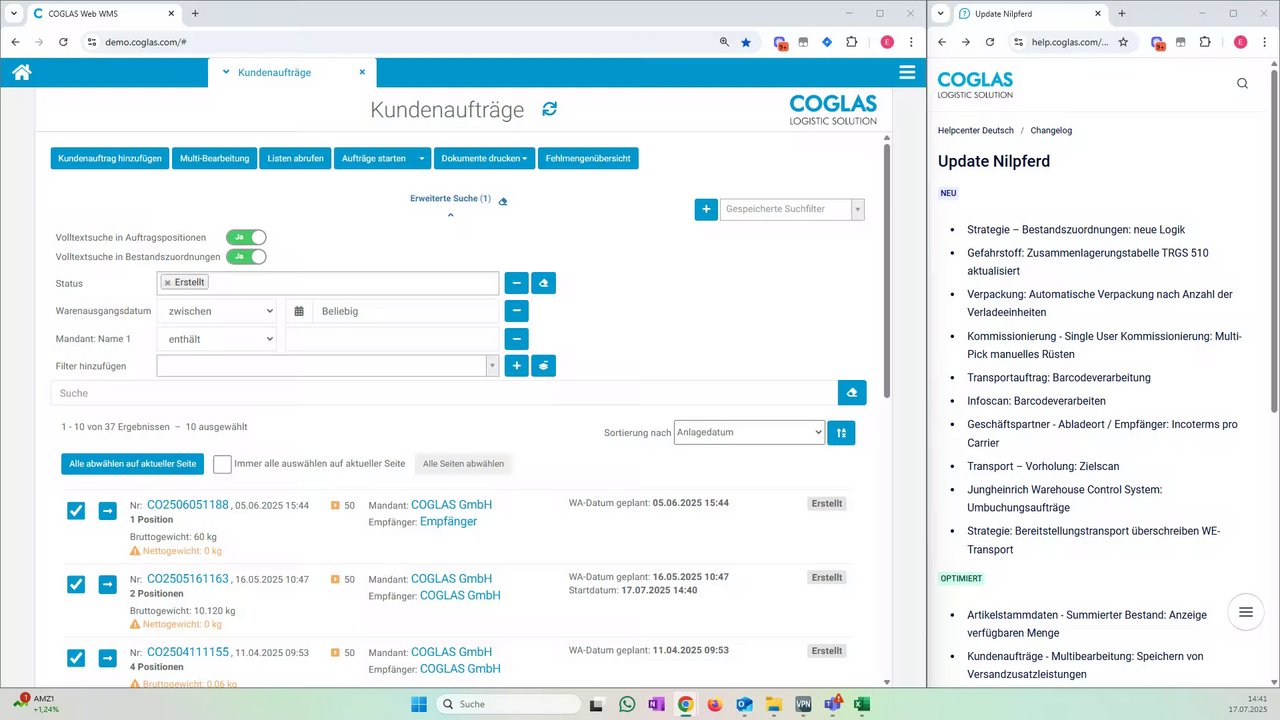Screen dimensions: 1280x720
Task: Collapse the Erweiterte Suche section
Action: (x=450, y=215)
